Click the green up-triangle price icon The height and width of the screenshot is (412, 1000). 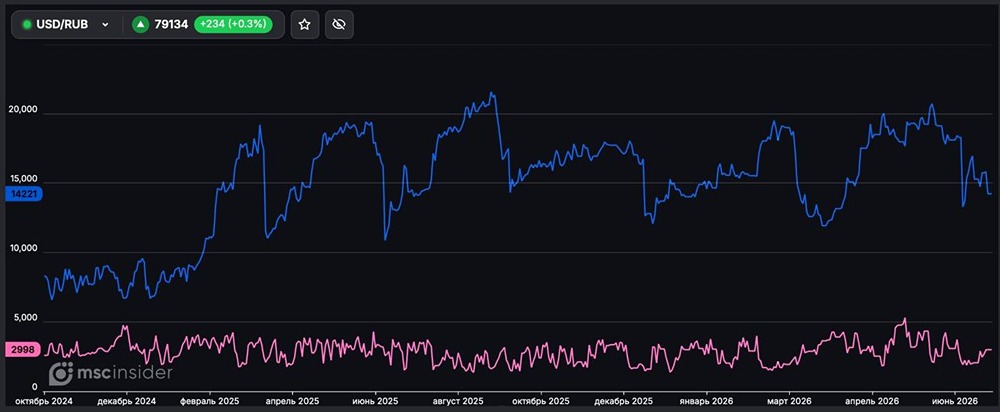tap(140, 25)
